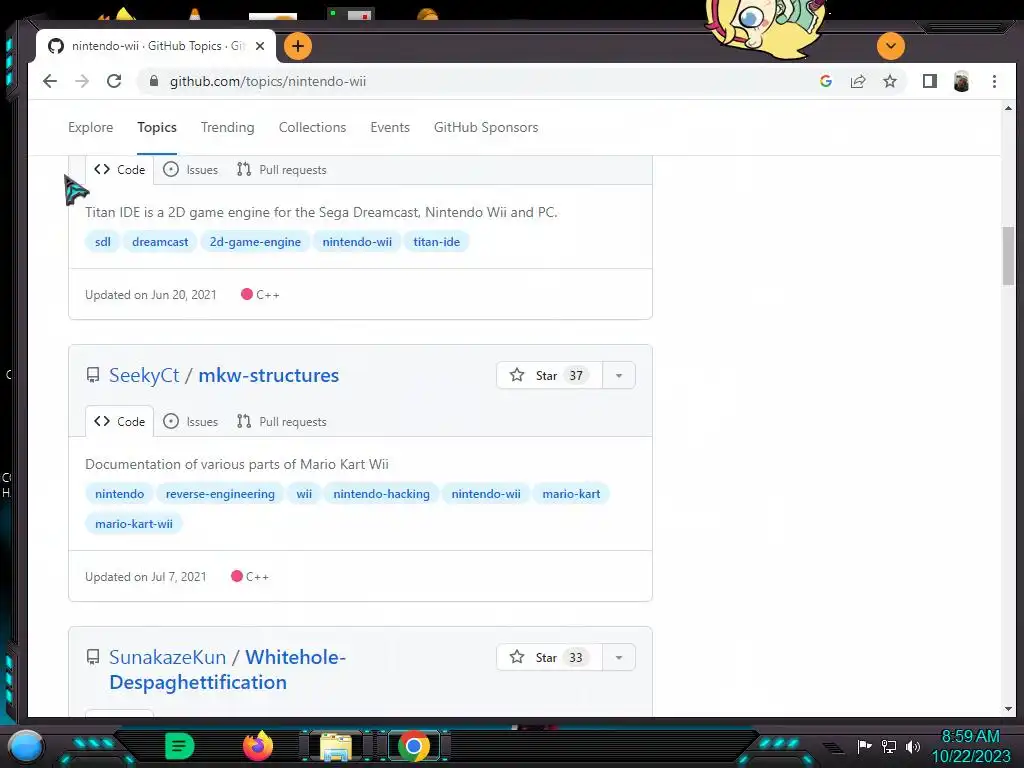Open Firefox from the taskbar
The height and width of the screenshot is (768, 1024).
258,746
